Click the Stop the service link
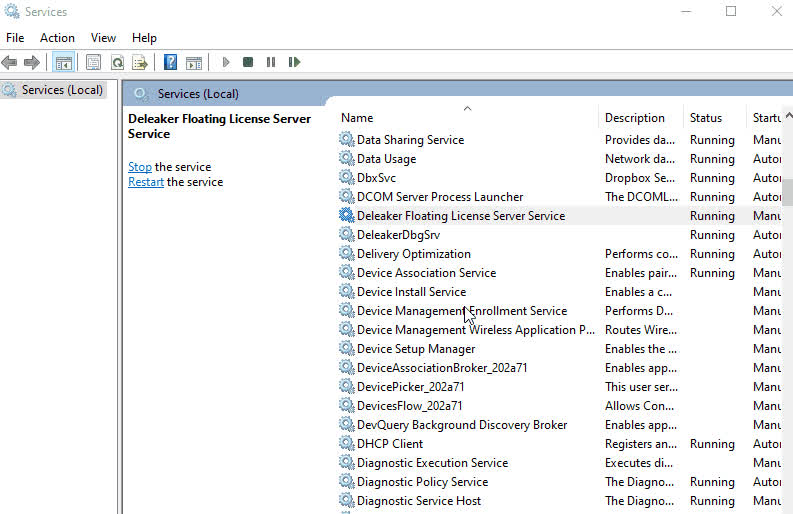 [x=140, y=167]
